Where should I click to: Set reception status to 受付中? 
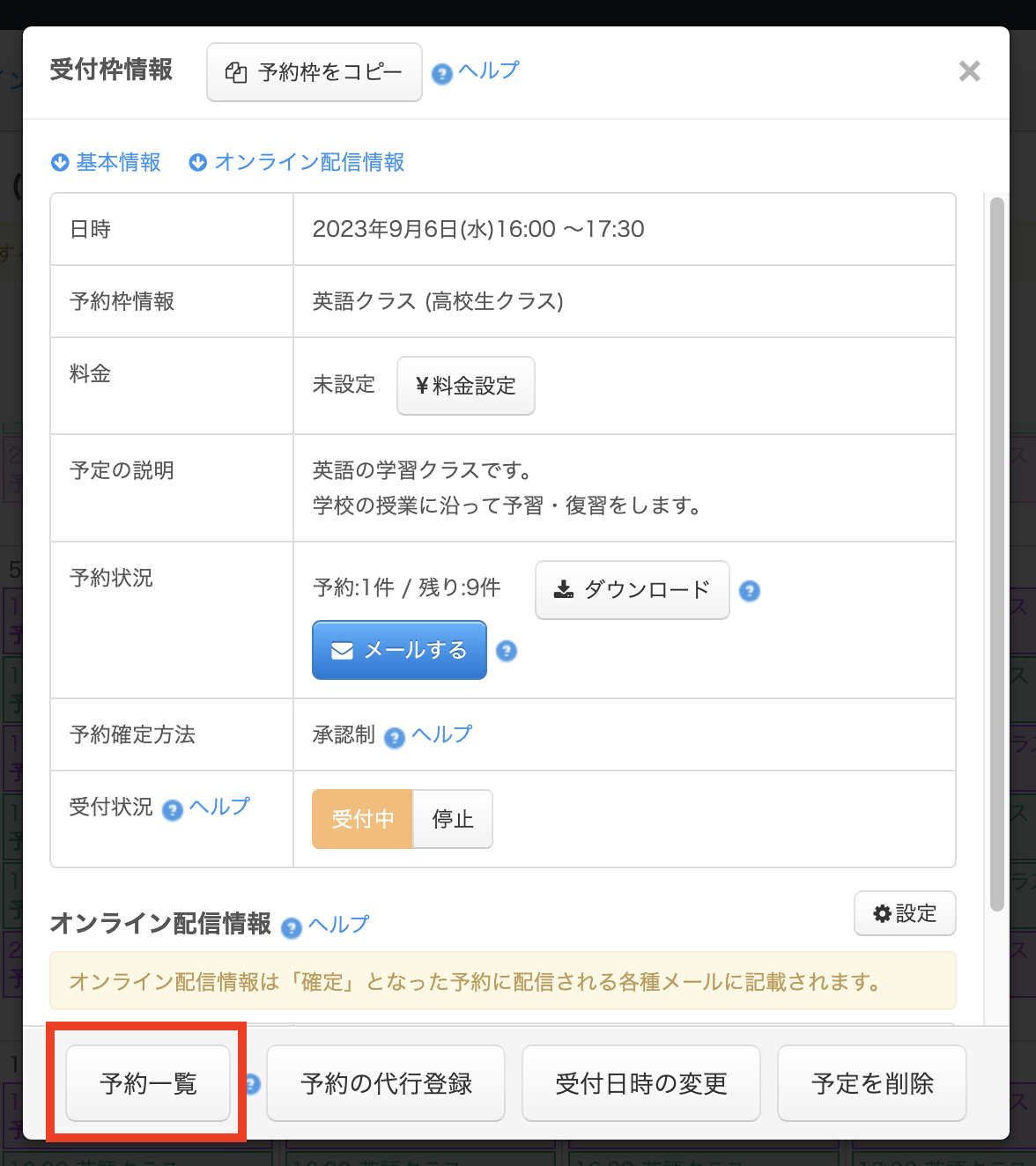[x=362, y=819]
